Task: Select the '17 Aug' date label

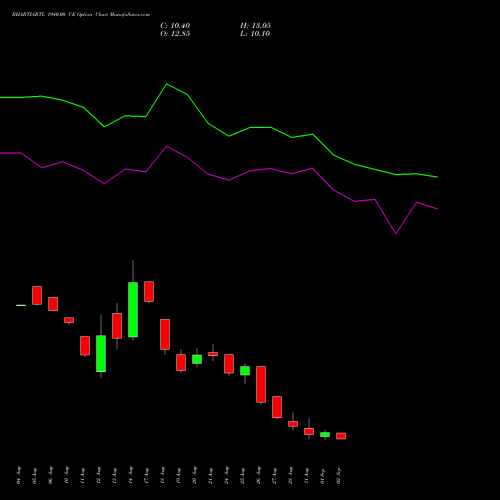Action: point(147,475)
